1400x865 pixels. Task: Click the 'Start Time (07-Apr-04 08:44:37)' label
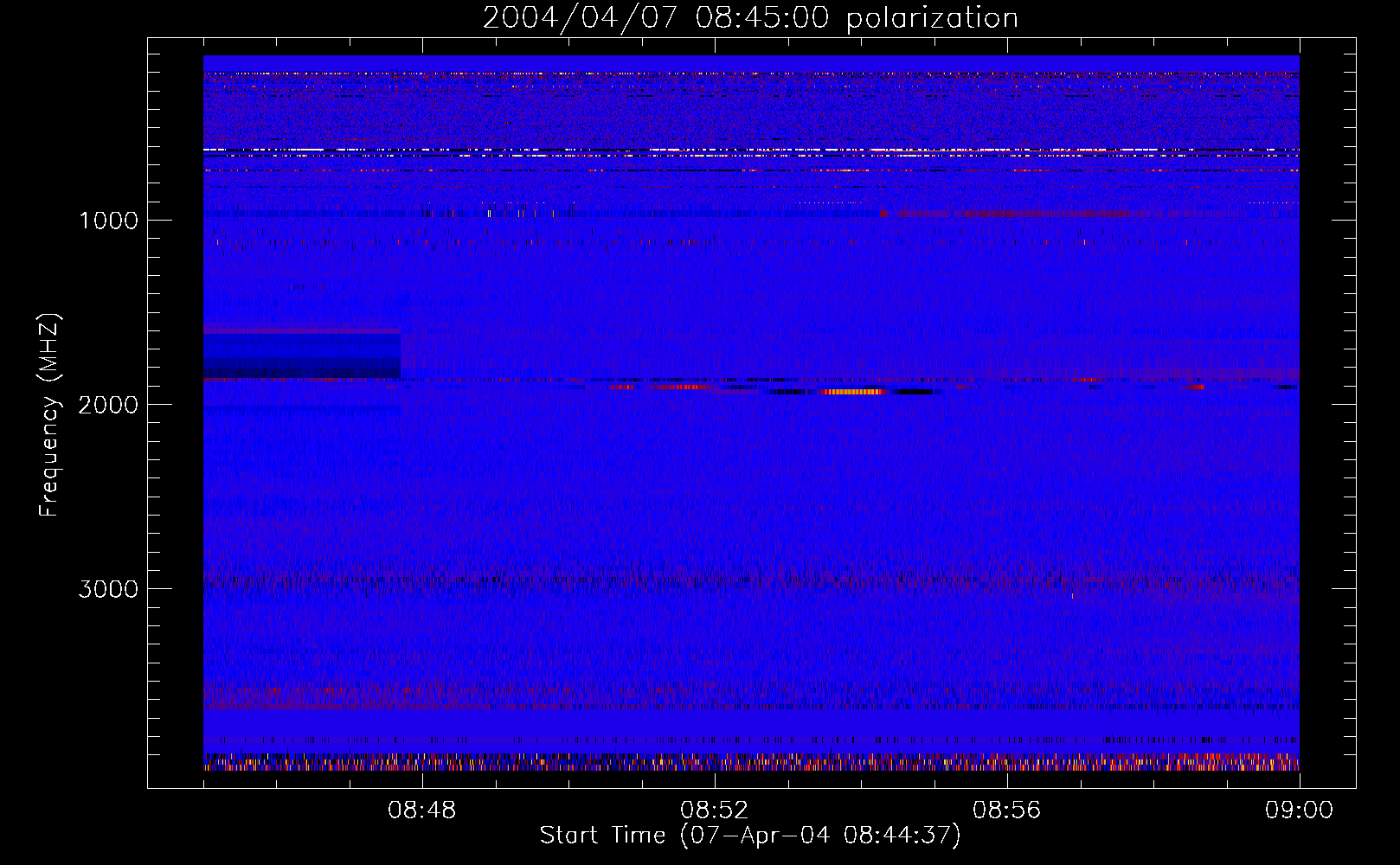750,836
